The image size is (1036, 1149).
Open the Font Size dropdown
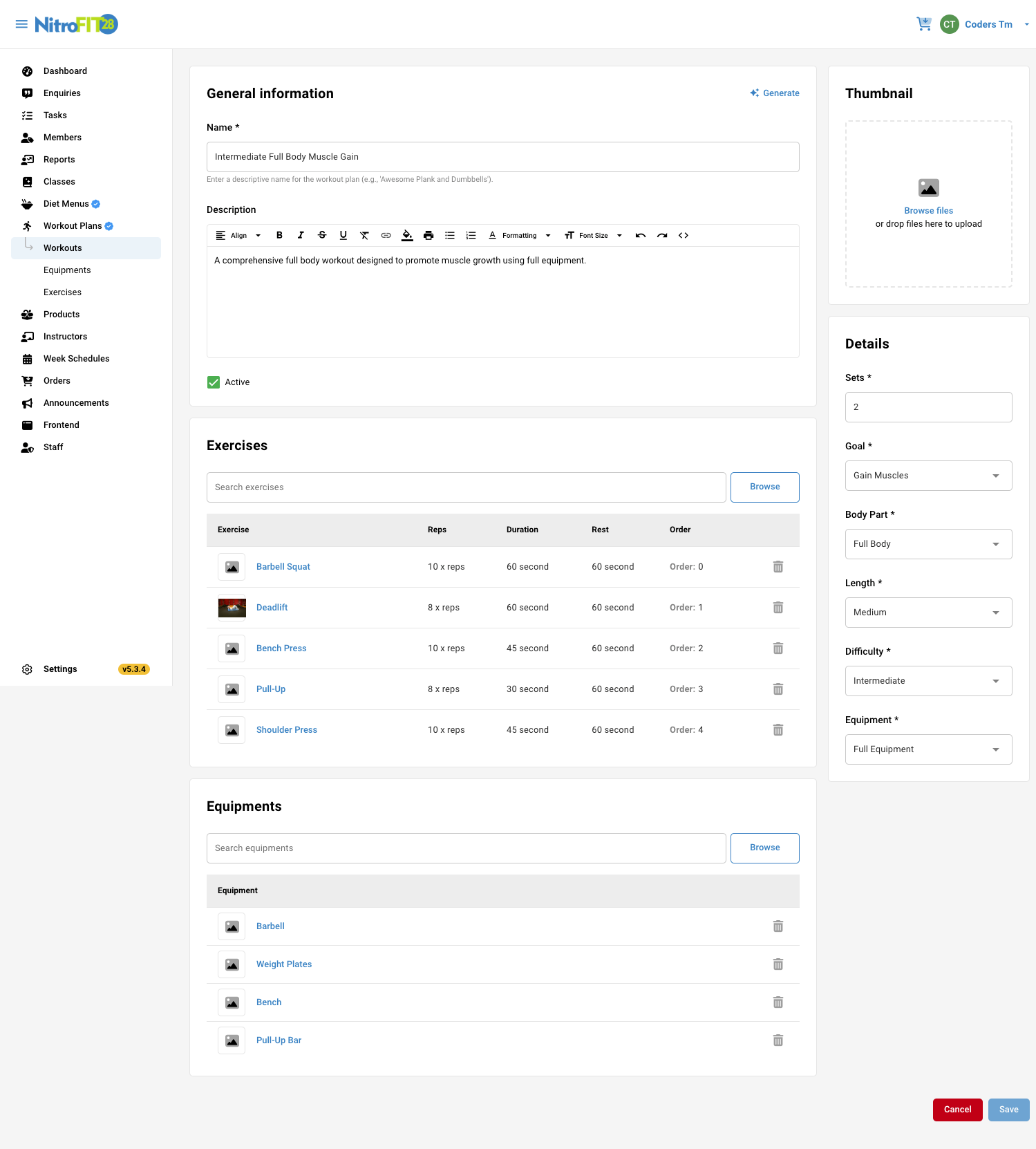coord(594,236)
